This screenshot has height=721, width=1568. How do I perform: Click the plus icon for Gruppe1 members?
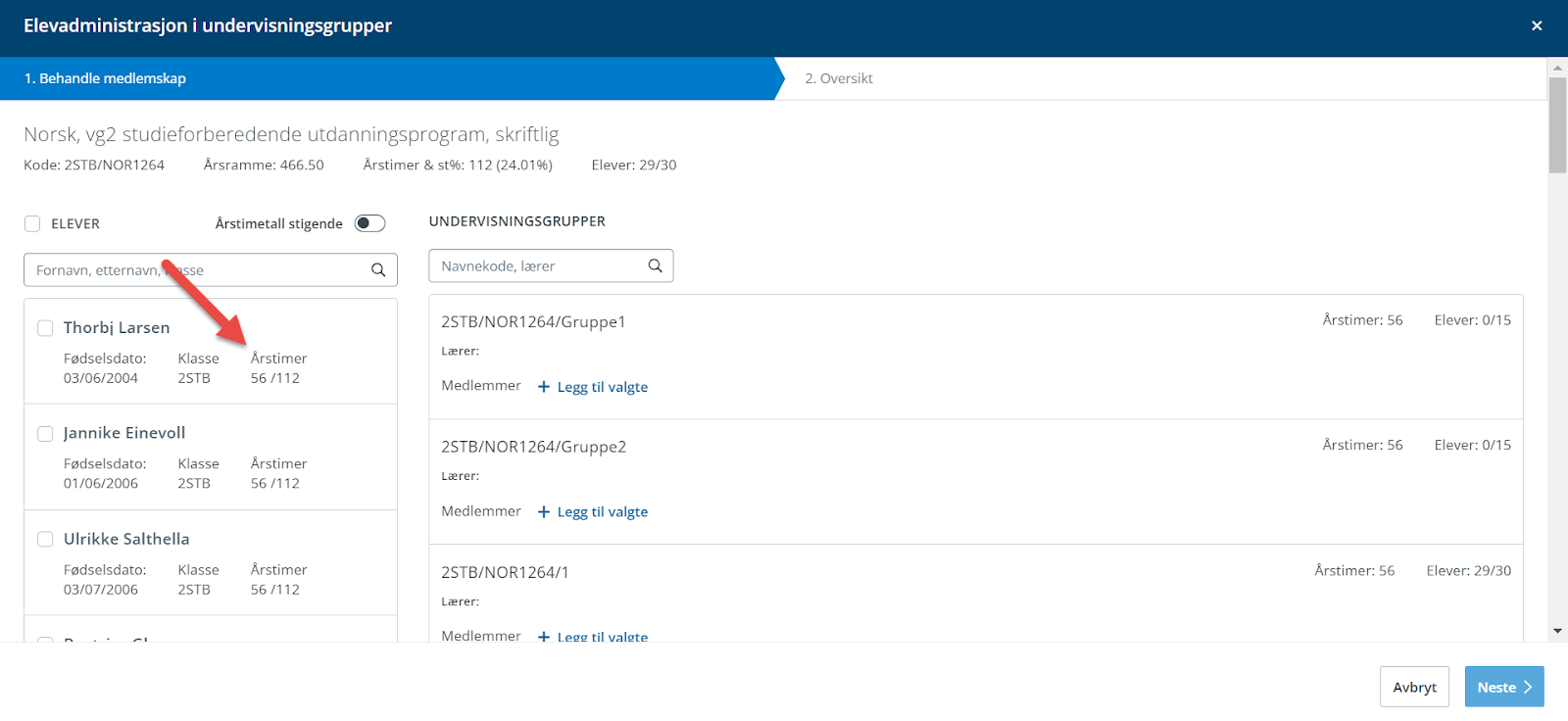coord(544,387)
